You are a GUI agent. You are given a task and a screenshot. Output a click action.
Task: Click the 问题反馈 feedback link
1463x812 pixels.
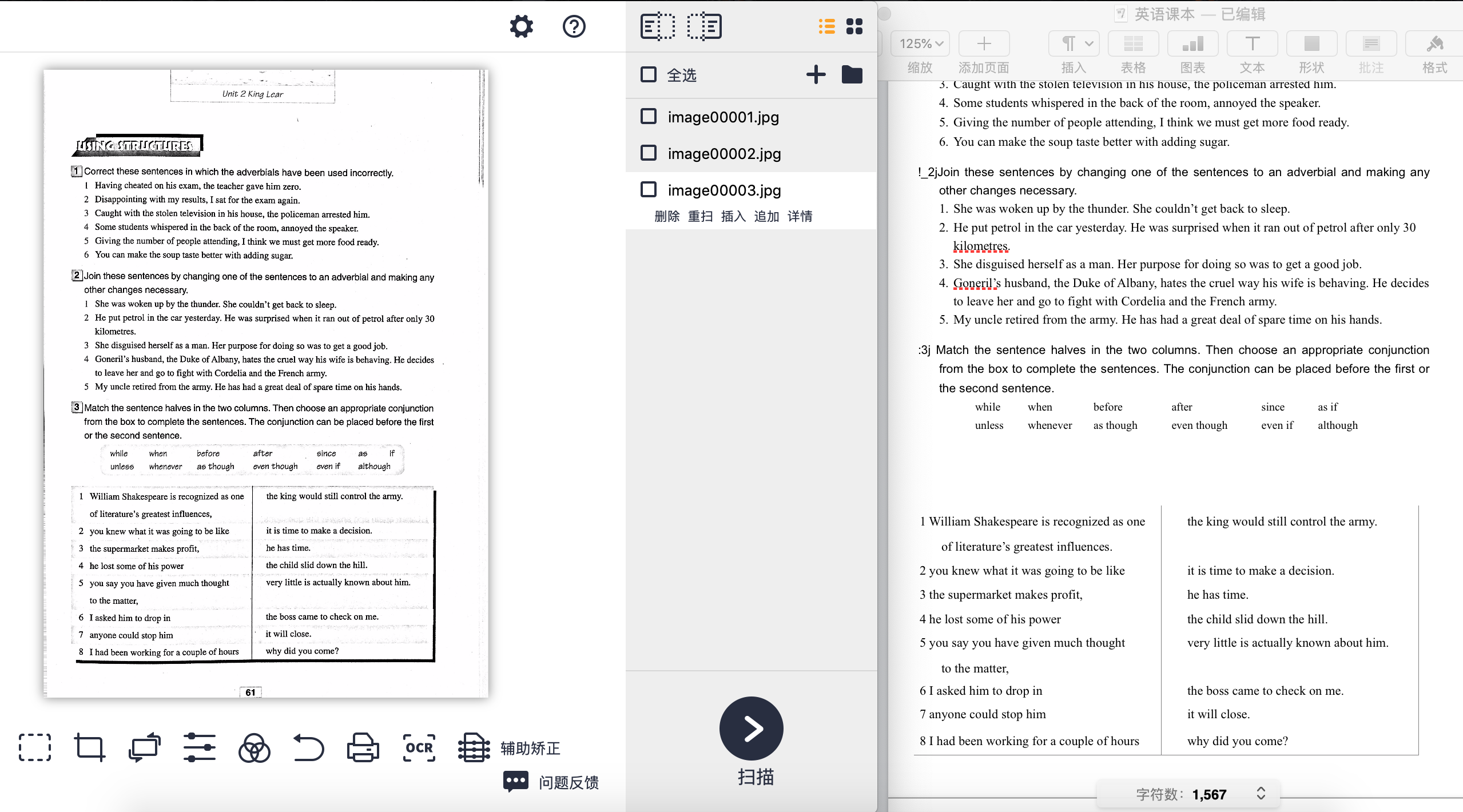tap(568, 782)
